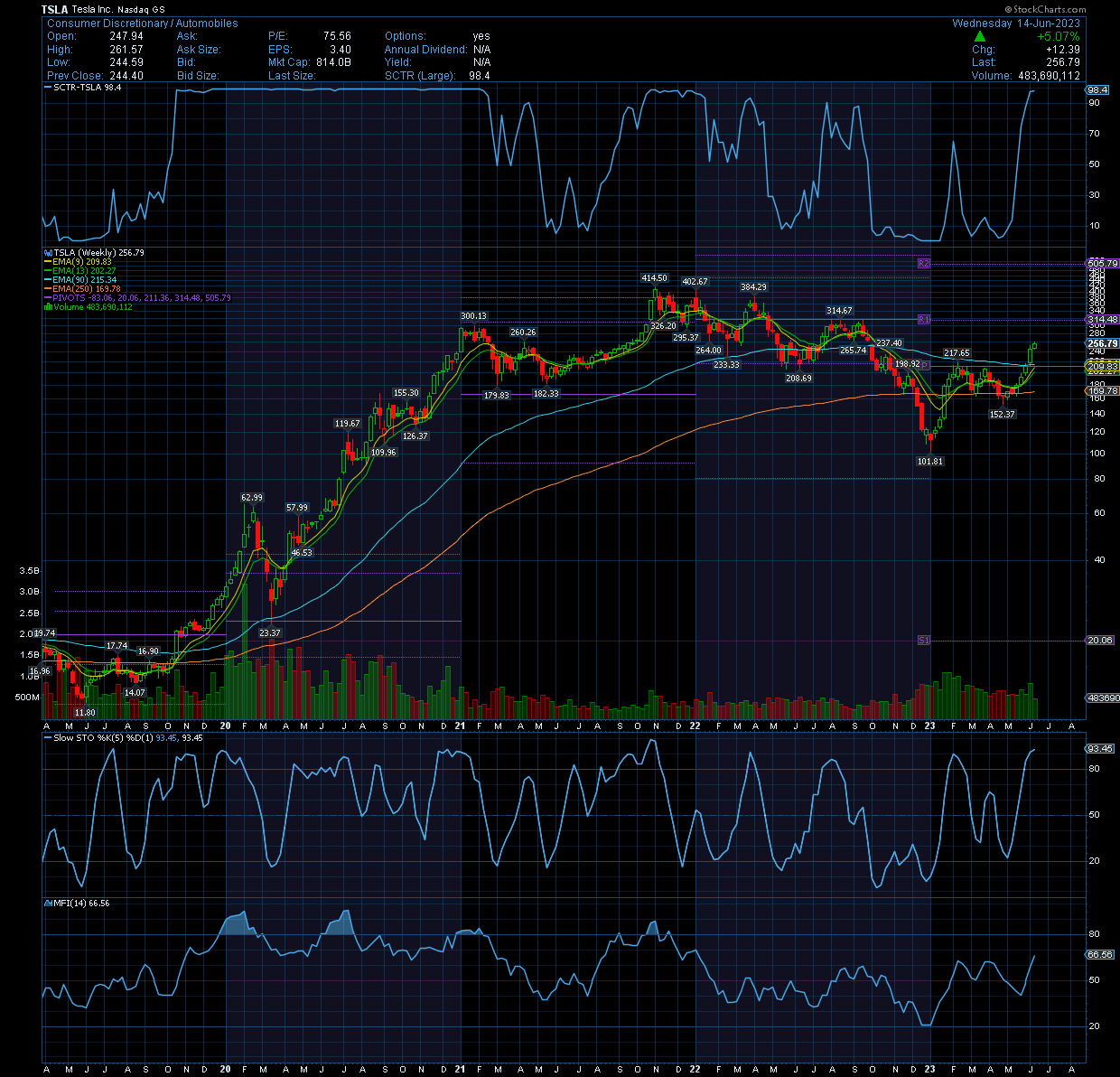Viewport: 1120px width, 1077px height.
Task: Click the 'Tesla Inc.' company name
Action: (92, 9)
